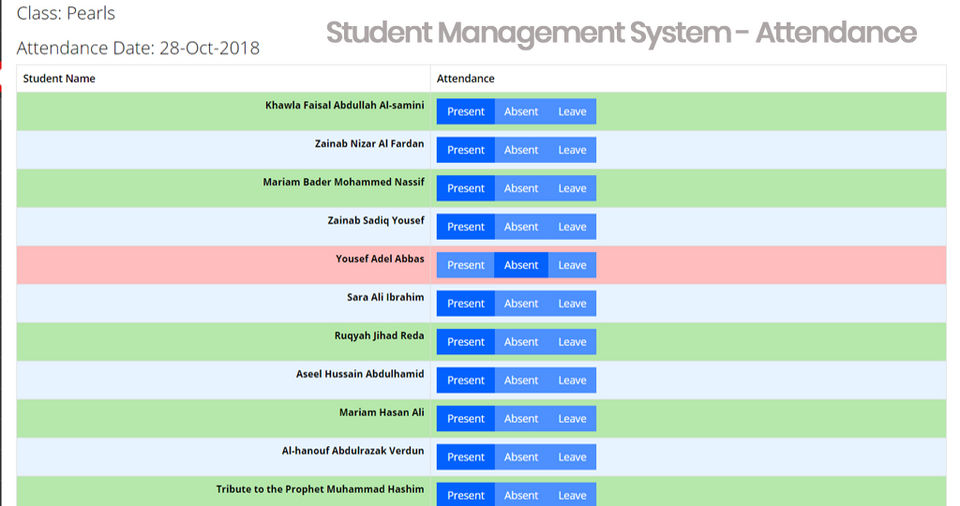
Task: Click the name Yousef Adel Abbas
Action: click(380, 259)
